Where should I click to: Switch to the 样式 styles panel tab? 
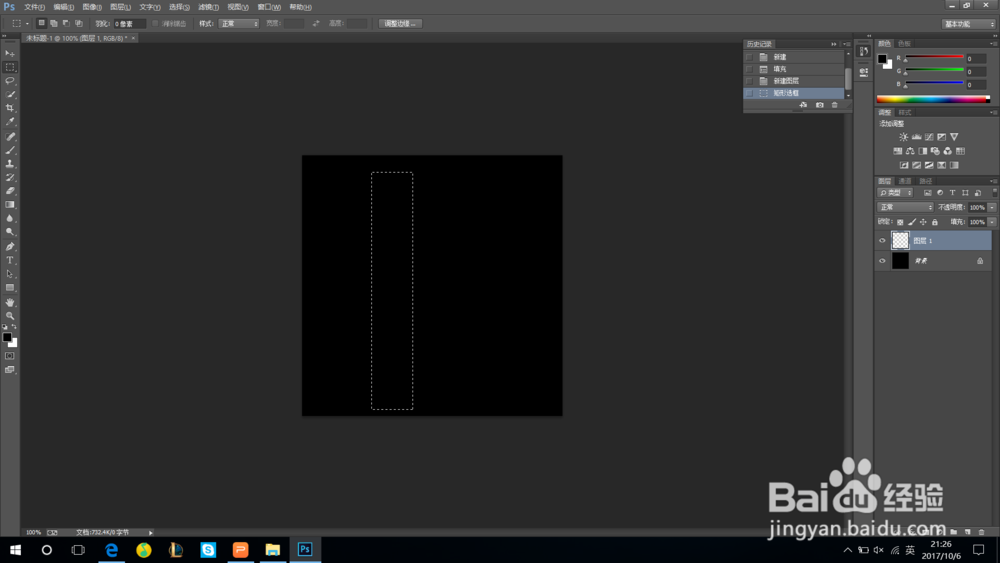905,112
